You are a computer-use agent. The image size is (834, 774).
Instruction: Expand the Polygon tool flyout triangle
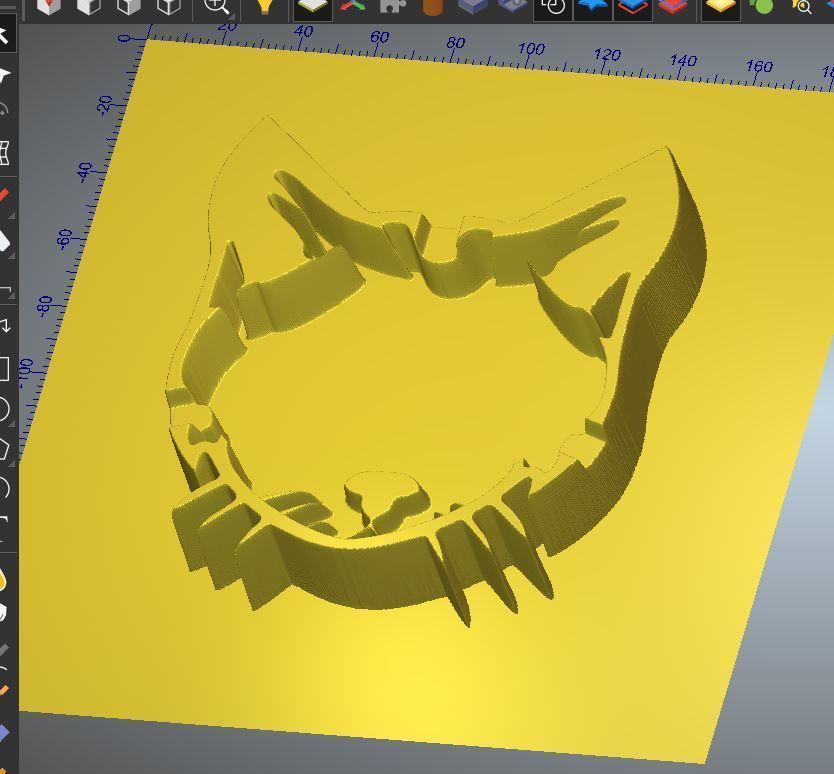click(x=11, y=463)
